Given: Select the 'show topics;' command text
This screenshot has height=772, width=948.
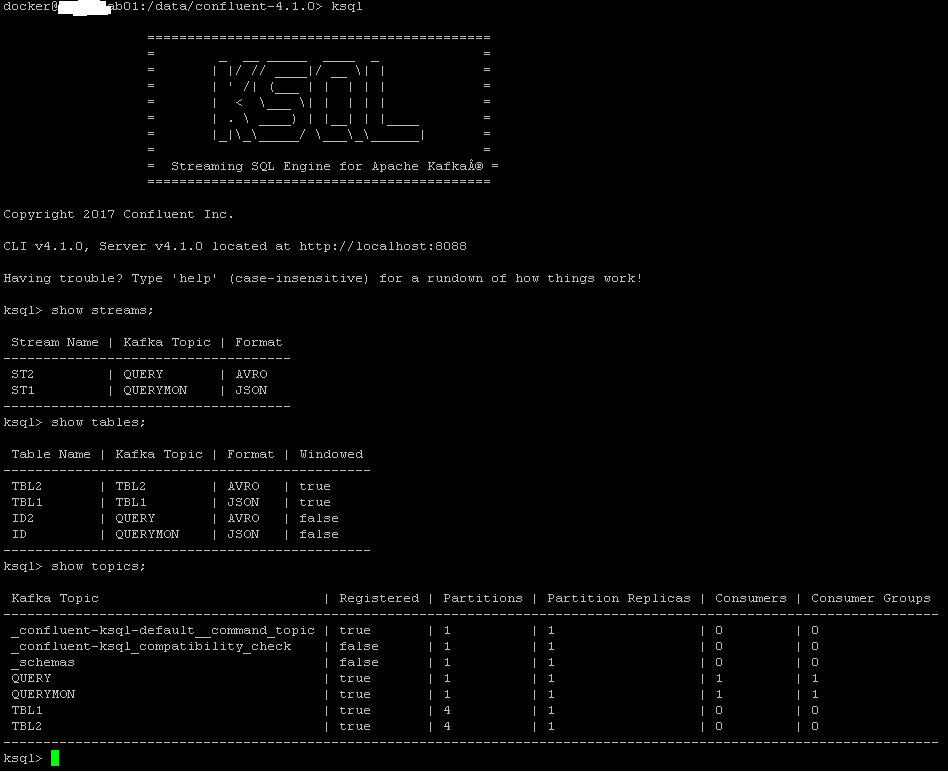Looking at the screenshot, I should (x=95, y=566).
